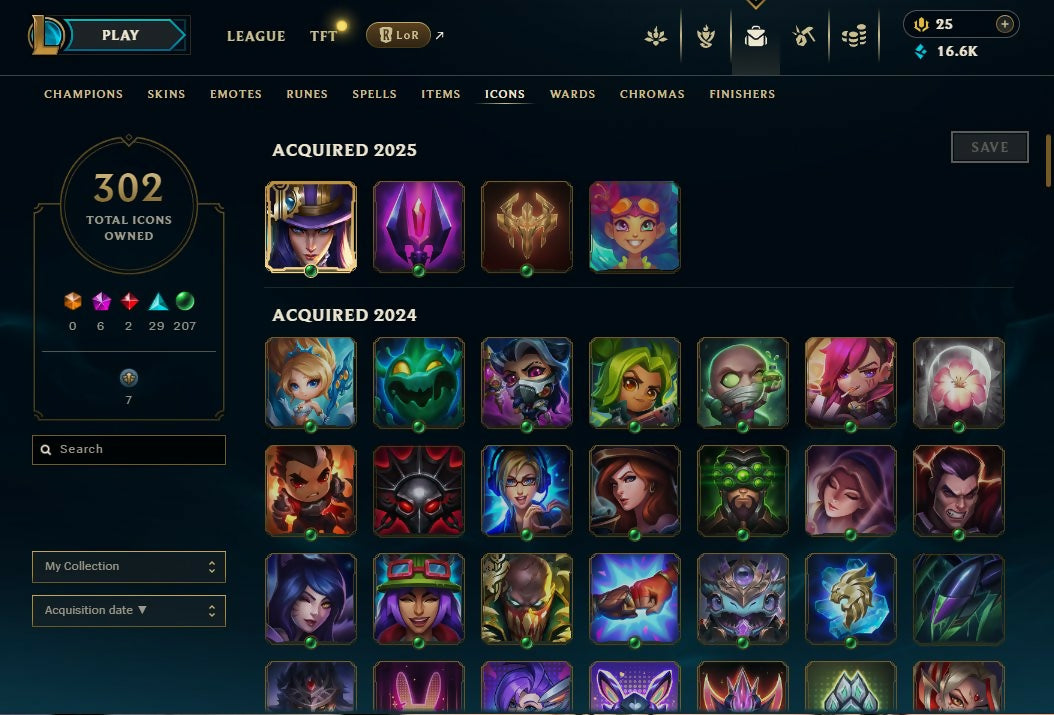Select the Caitlyn top hat summoner icon
Screen dimensions: 1054x715
click(x=311, y=227)
